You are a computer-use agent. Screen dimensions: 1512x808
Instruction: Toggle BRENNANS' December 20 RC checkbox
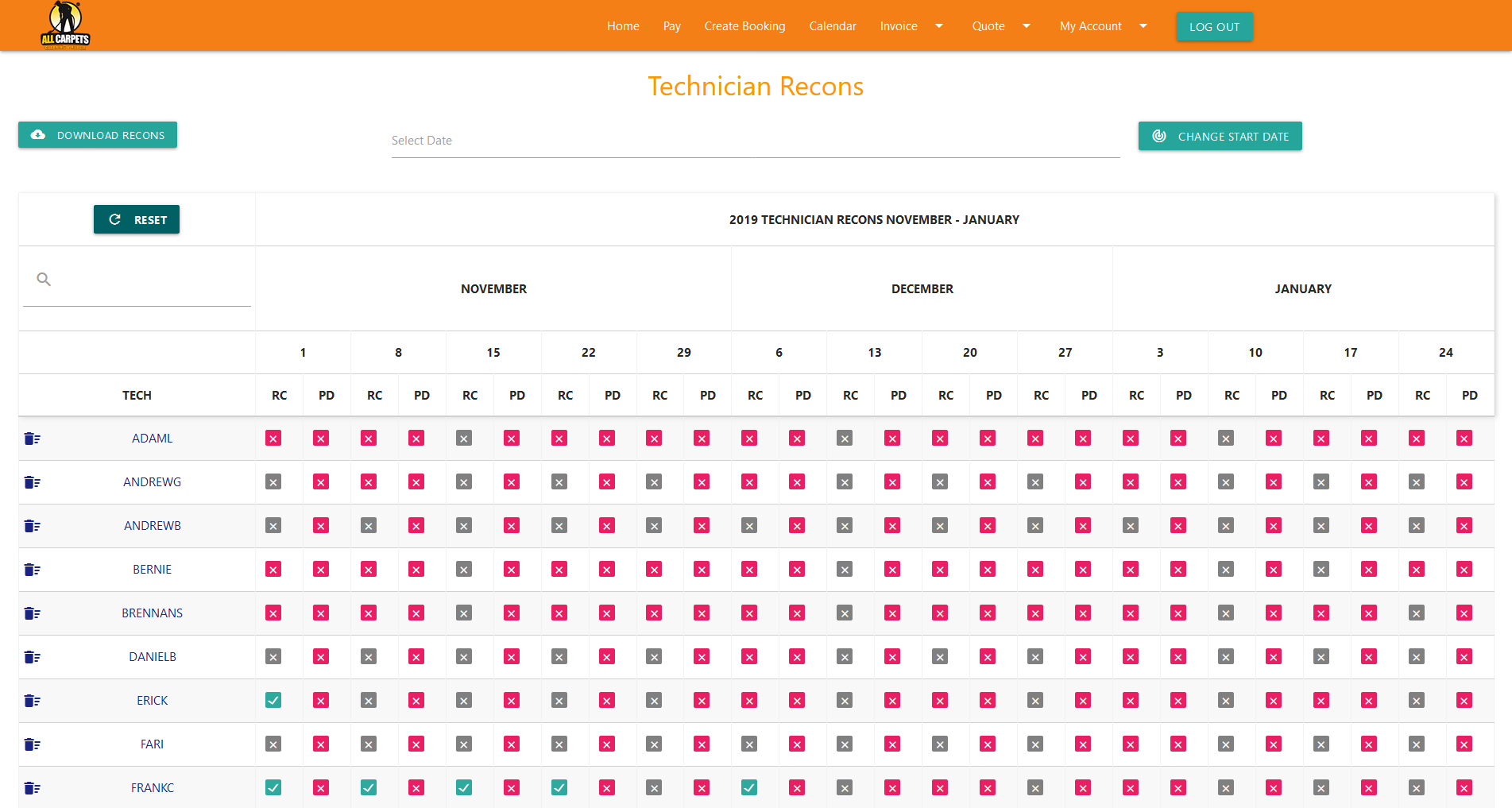tap(940, 613)
